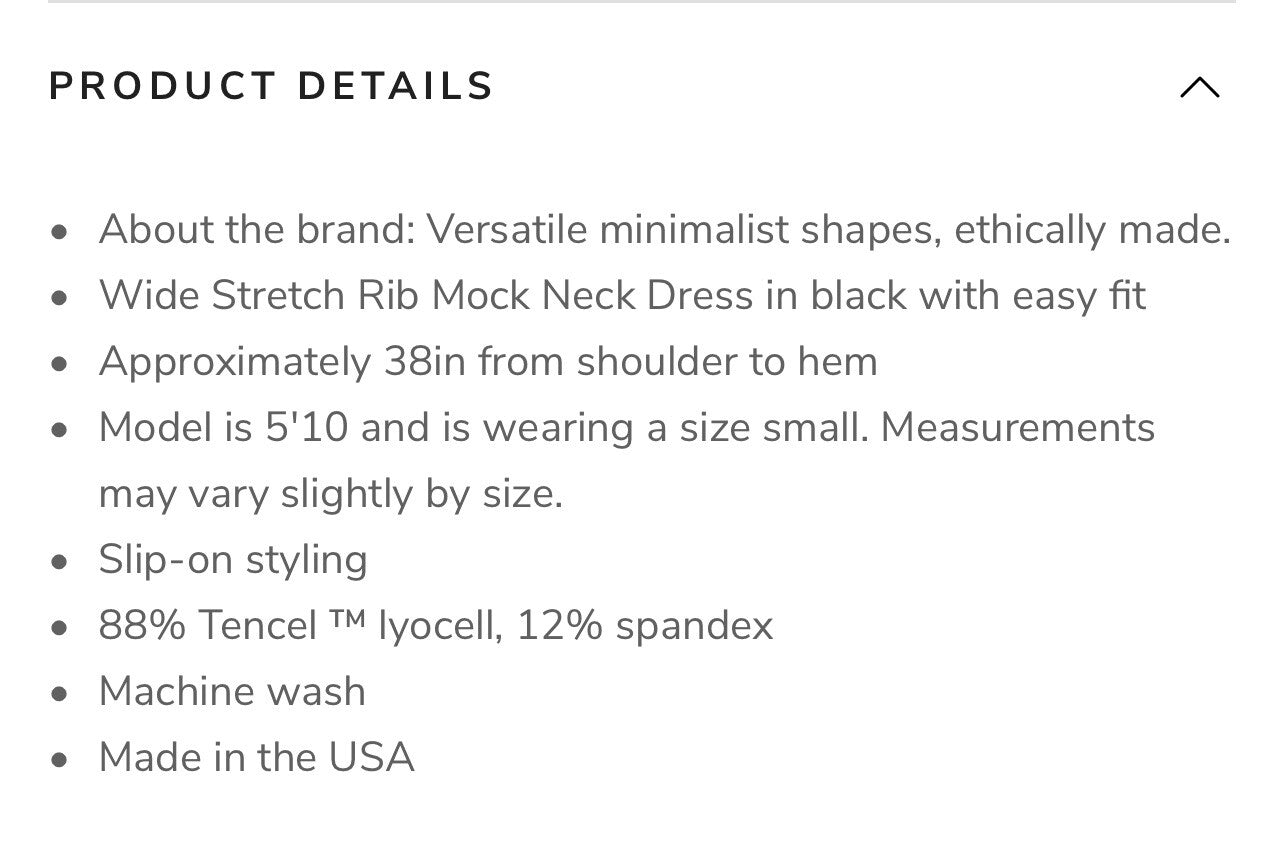The height and width of the screenshot is (845, 1284).
Task: Select the Machine wash care instruction
Action: (x=232, y=691)
